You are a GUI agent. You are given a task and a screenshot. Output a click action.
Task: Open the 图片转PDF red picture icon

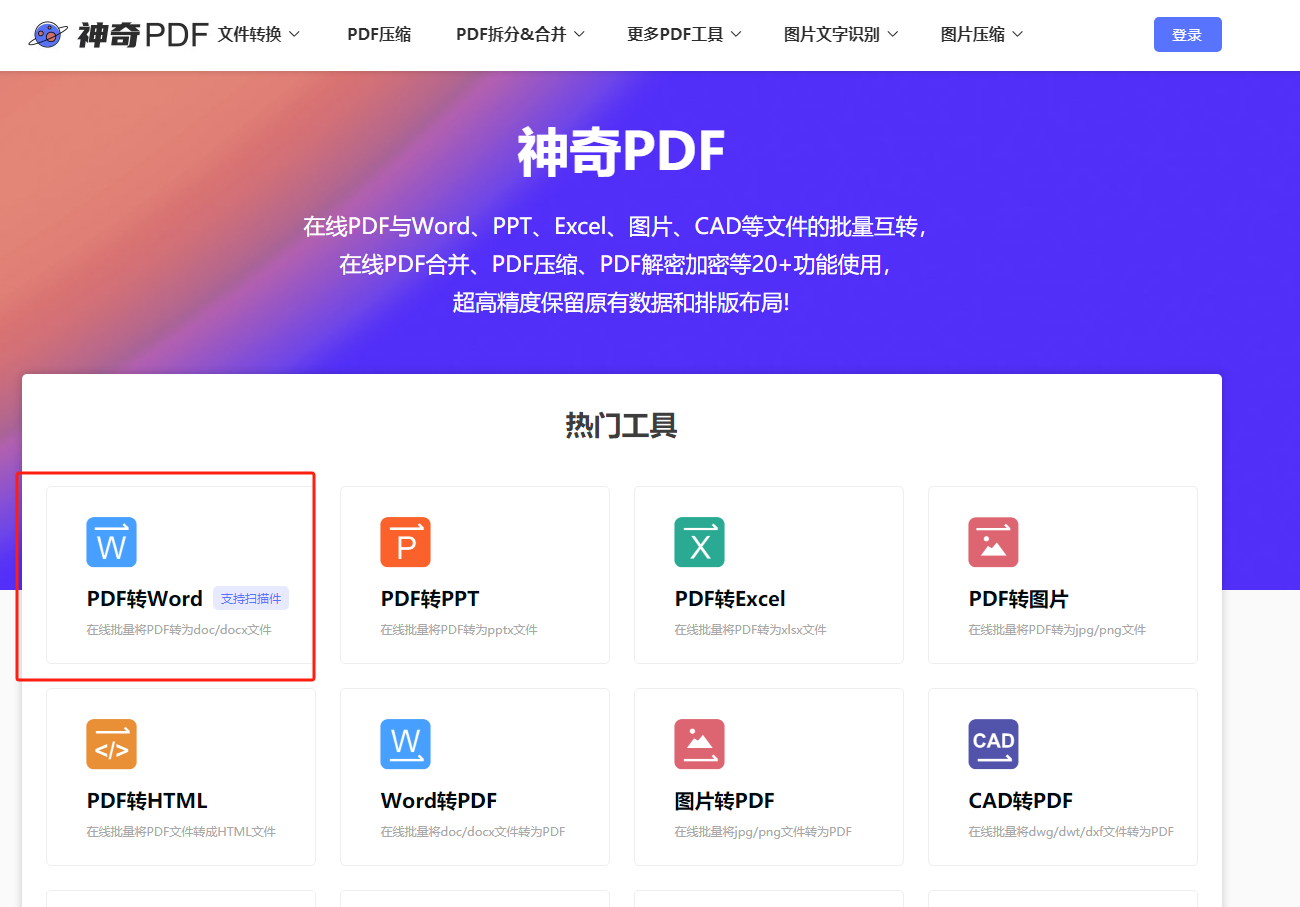[699, 744]
